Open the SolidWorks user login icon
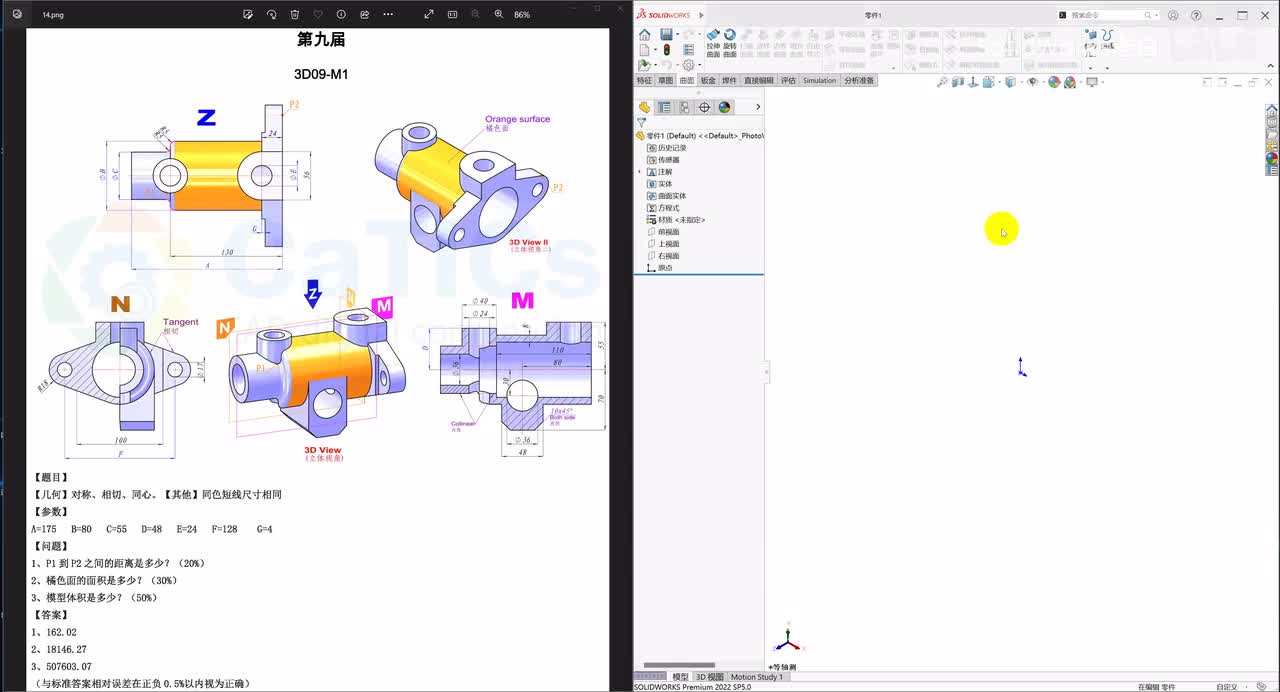Viewport: 1280px width, 692px height. point(1173,15)
